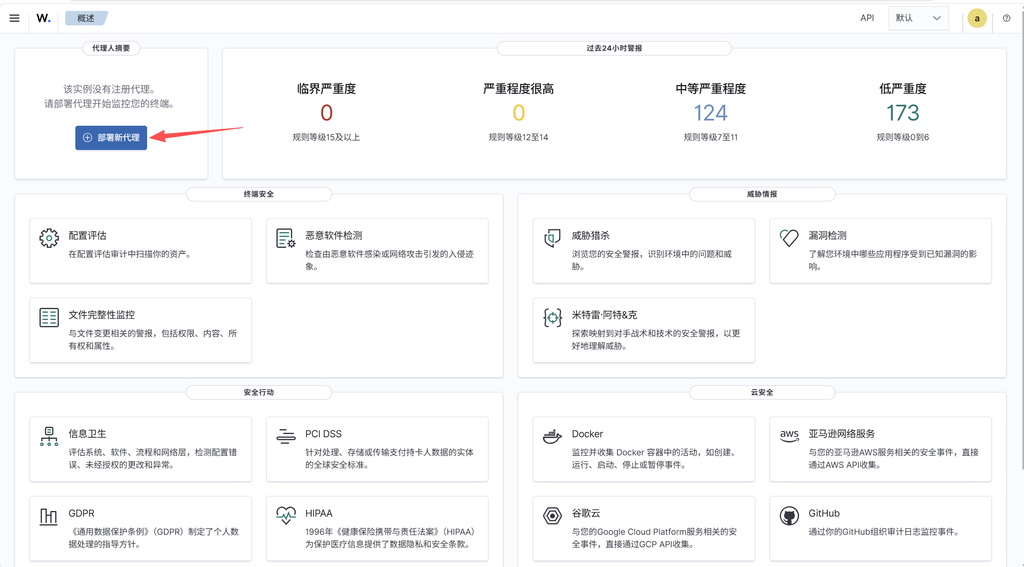Viewport: 1024px width, 567px height.
Task: Open the 恶意软件检测 document icon card
Action: 377,251
